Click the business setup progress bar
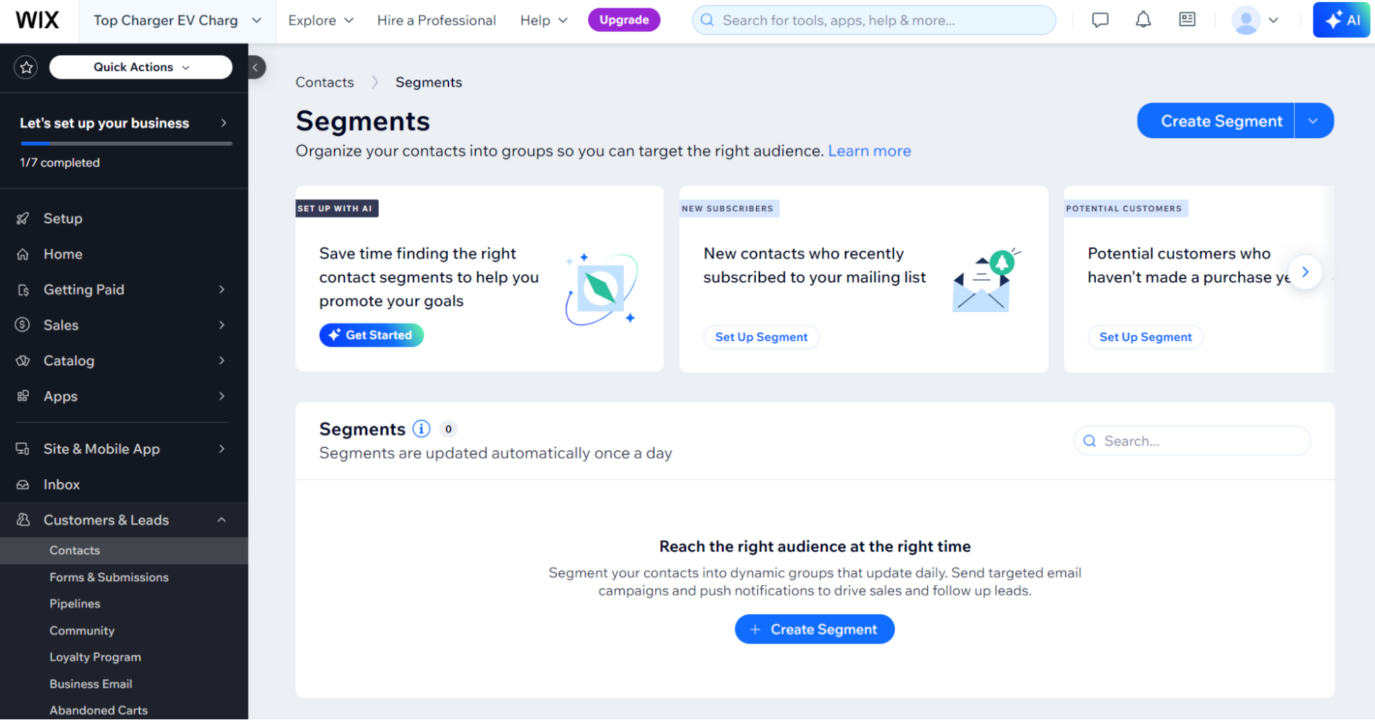 [x=126, y=144]
